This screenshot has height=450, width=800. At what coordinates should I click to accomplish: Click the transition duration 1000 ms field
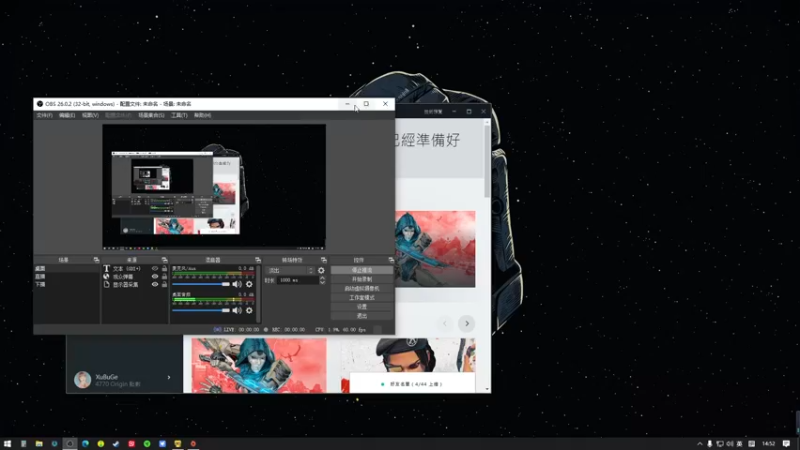click(297, 280)
